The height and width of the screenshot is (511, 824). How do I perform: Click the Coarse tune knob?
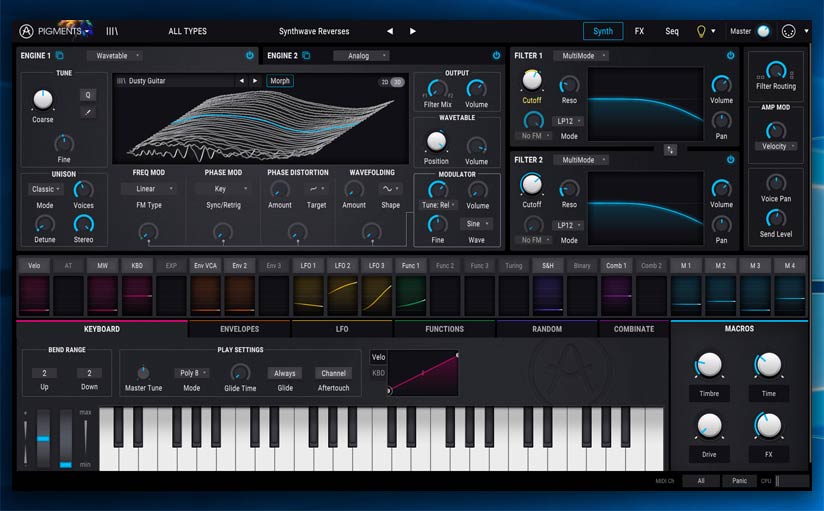[43, 99]
